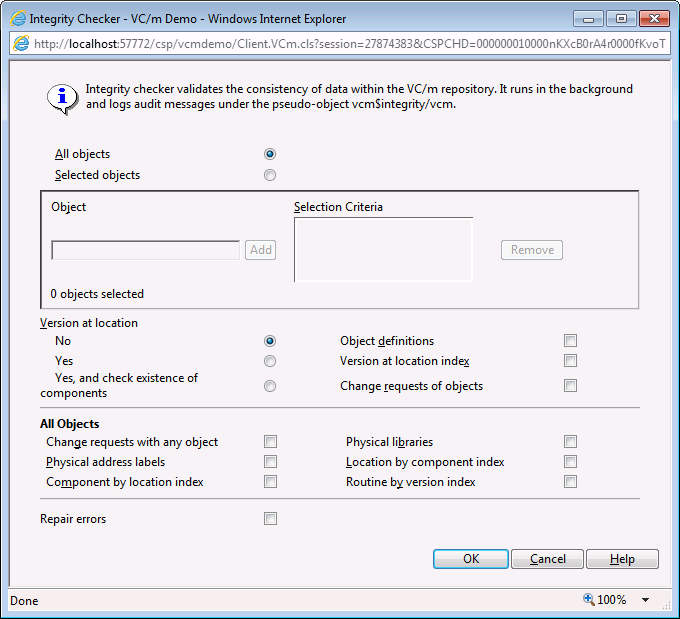The width and height of the screenshot is (680, 619).
Task: Click the Object input field
Action: pos(145,250)
